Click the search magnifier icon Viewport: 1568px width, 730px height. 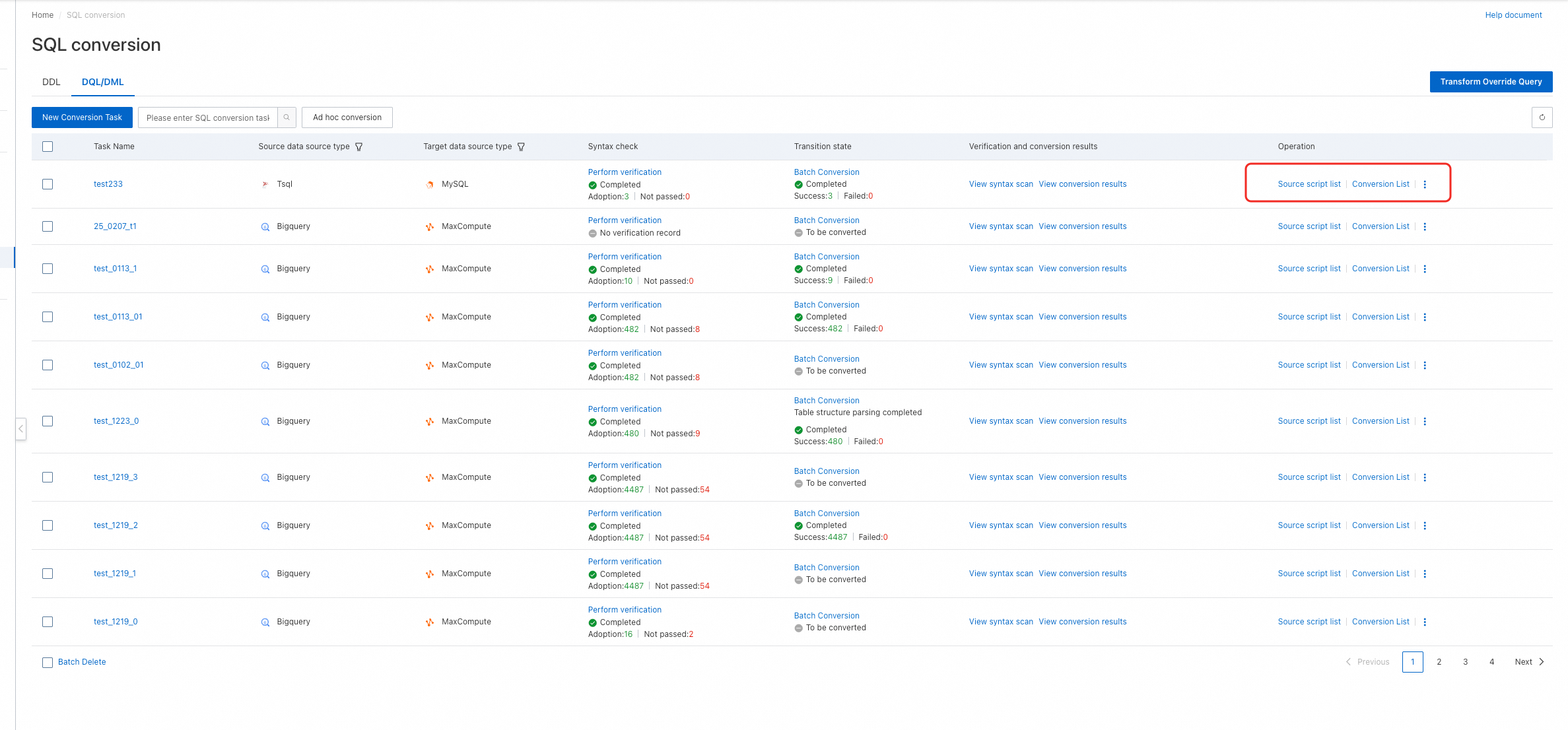click(287, 117)
